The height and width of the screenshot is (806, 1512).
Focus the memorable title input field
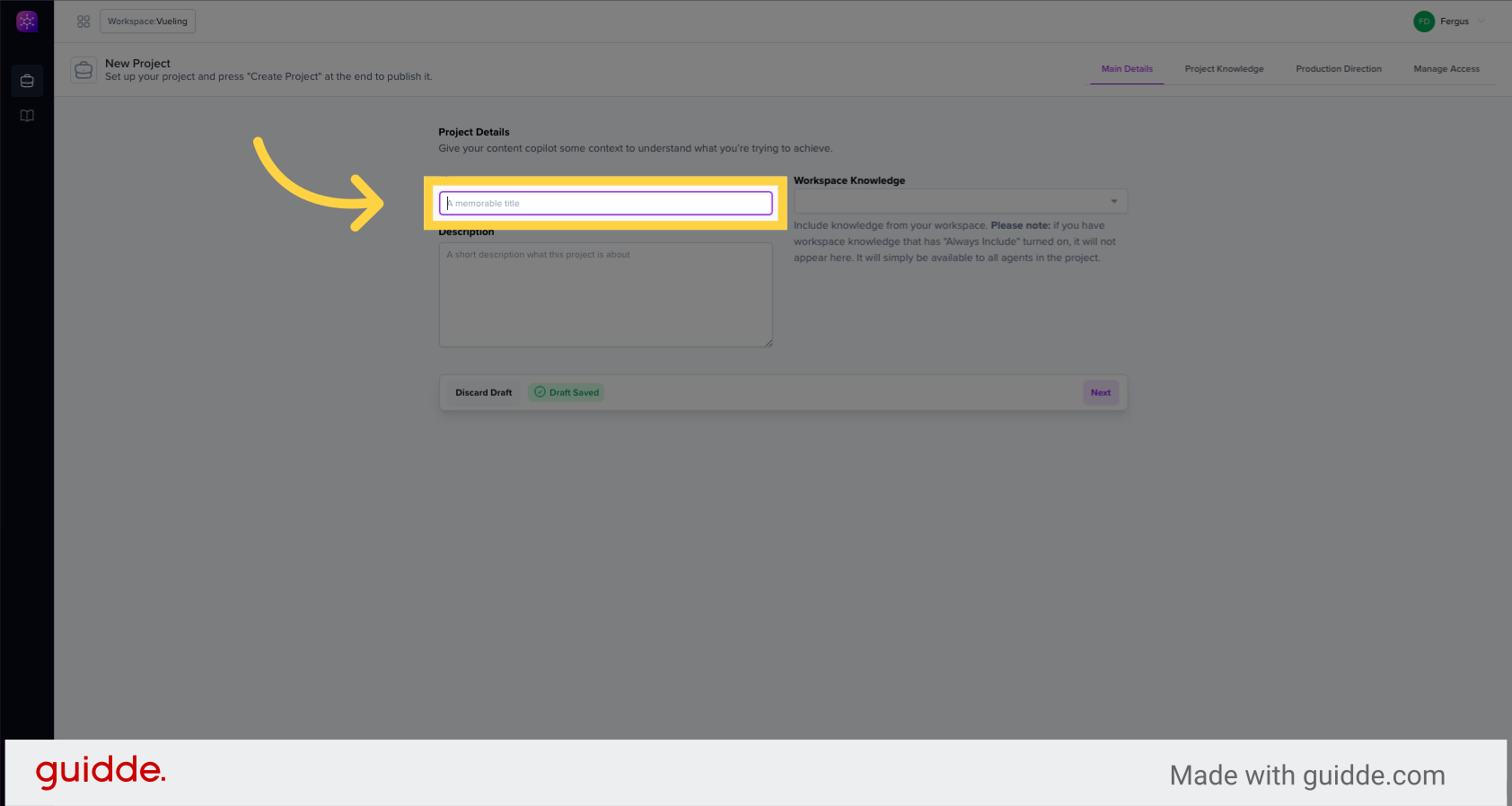(x=605, y=203)
